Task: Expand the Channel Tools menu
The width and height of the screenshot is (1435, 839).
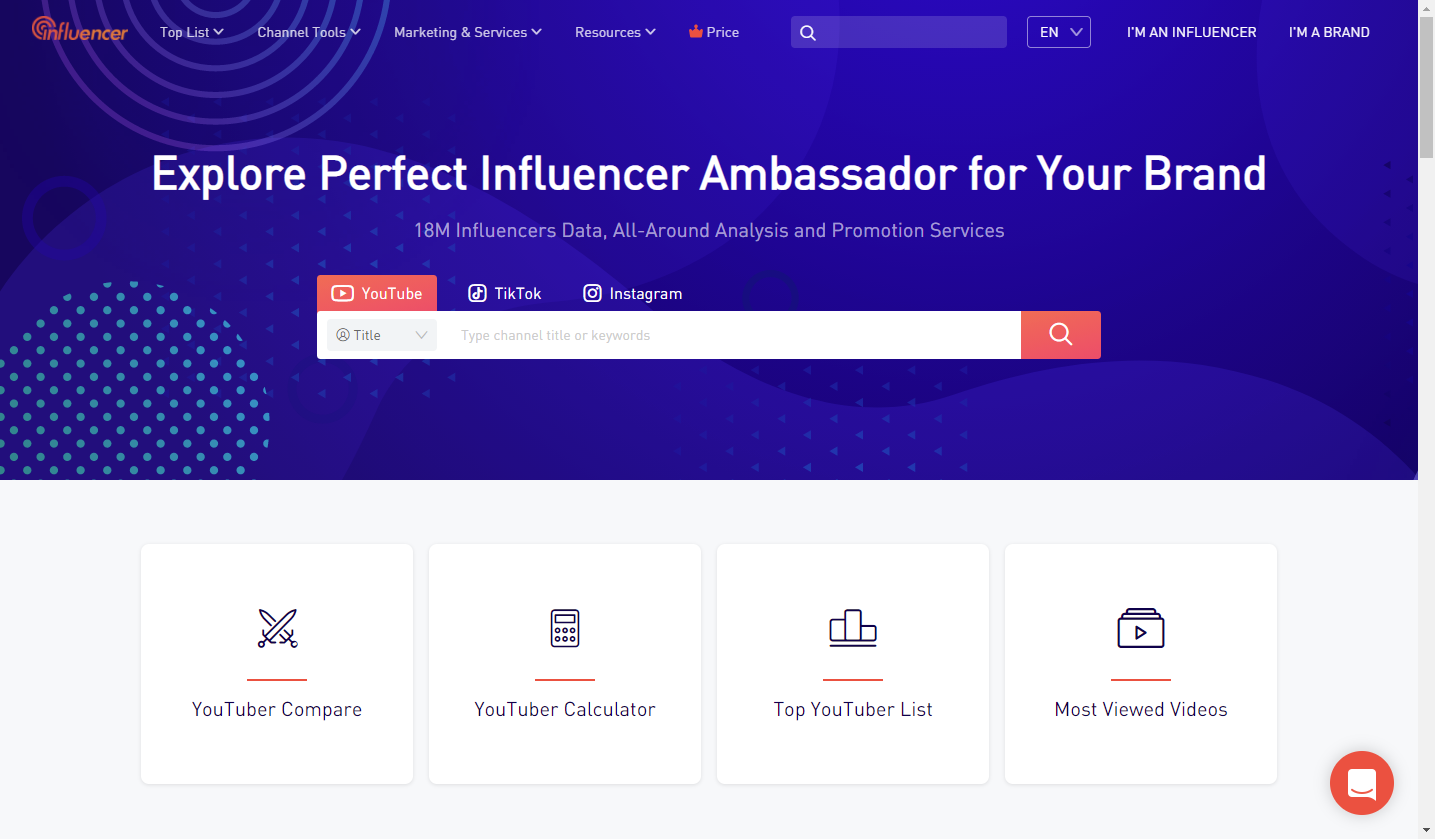Action: tap(309, 32)
